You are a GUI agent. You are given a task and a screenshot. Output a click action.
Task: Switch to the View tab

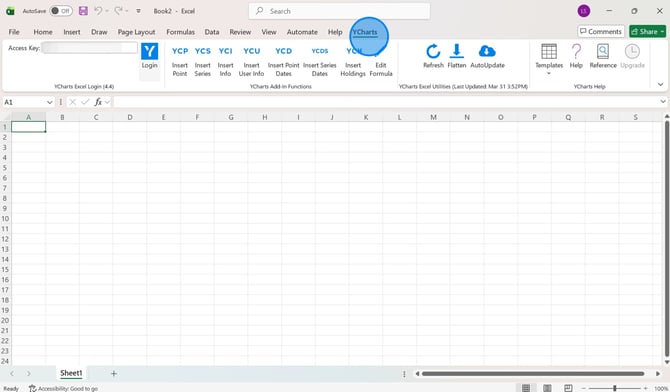[x=269, y=32]
